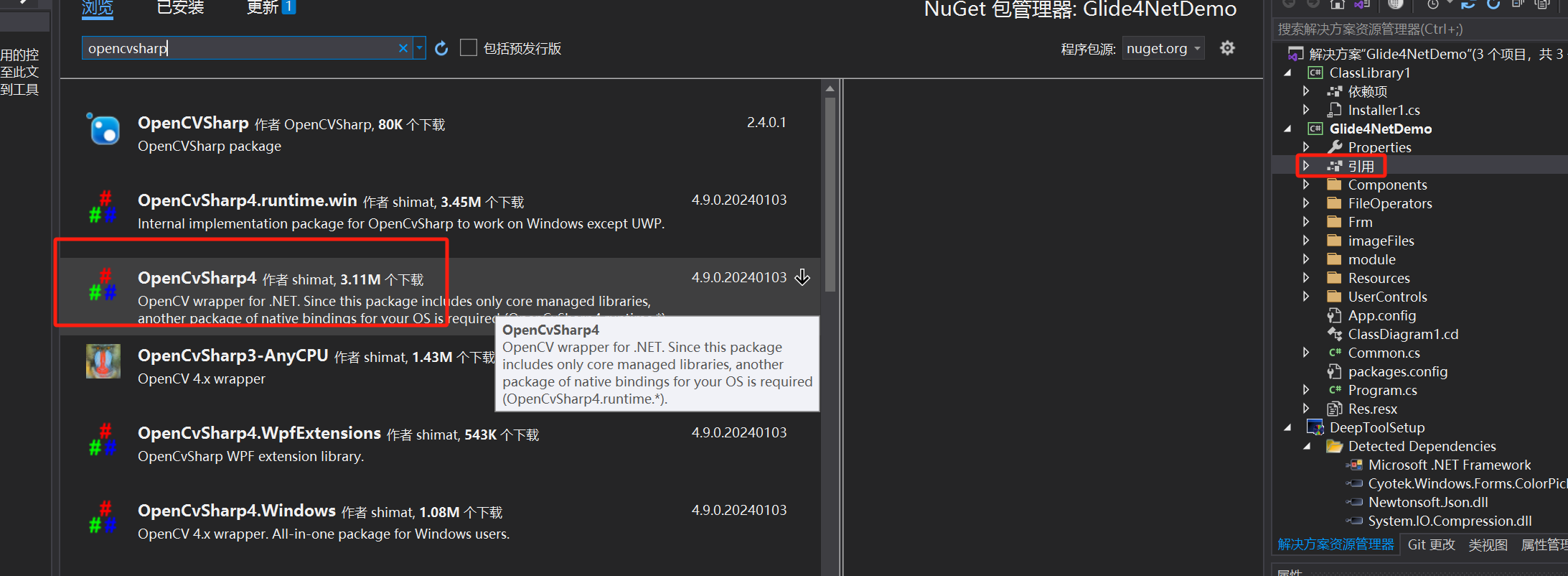Screen dimensions: 1568x576
Task: Collapse the DeepToolSetup project node
Action: coord(1287,427)
